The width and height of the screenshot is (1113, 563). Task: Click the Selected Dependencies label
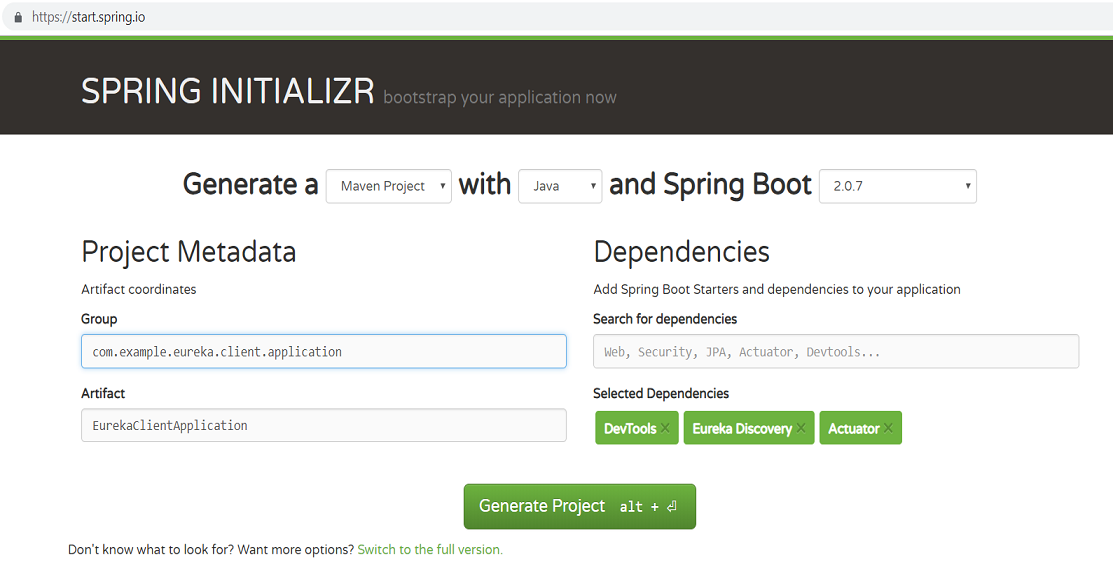point(661,393)
